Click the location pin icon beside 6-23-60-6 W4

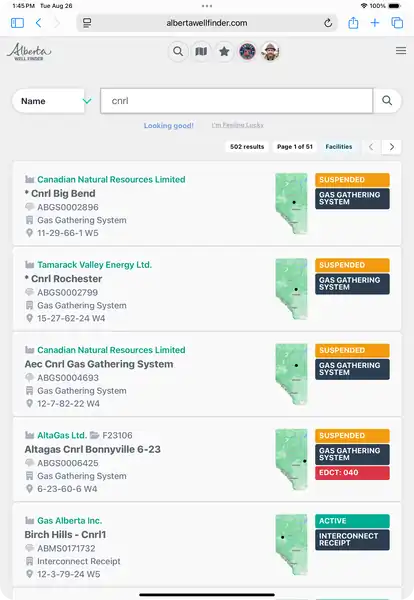click(29, 489)
